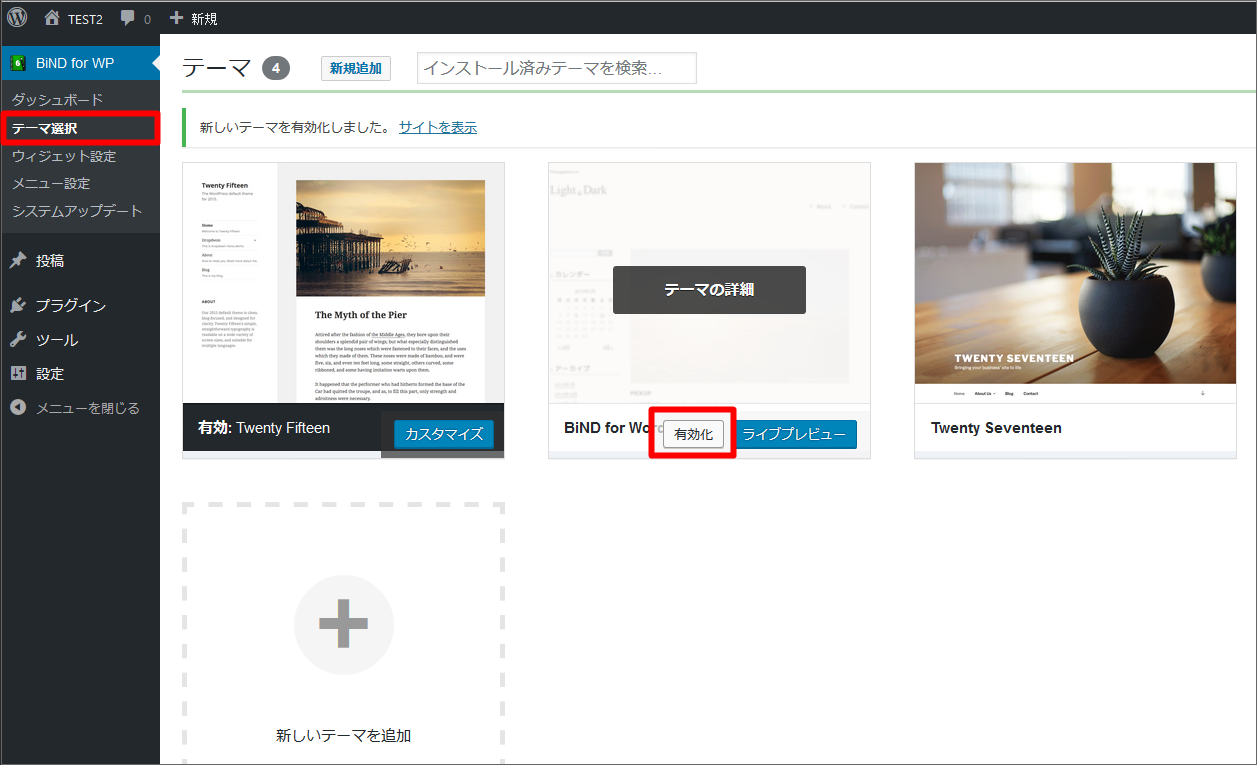Activate BiND theme with 有効化 button

tap(693, 435)
